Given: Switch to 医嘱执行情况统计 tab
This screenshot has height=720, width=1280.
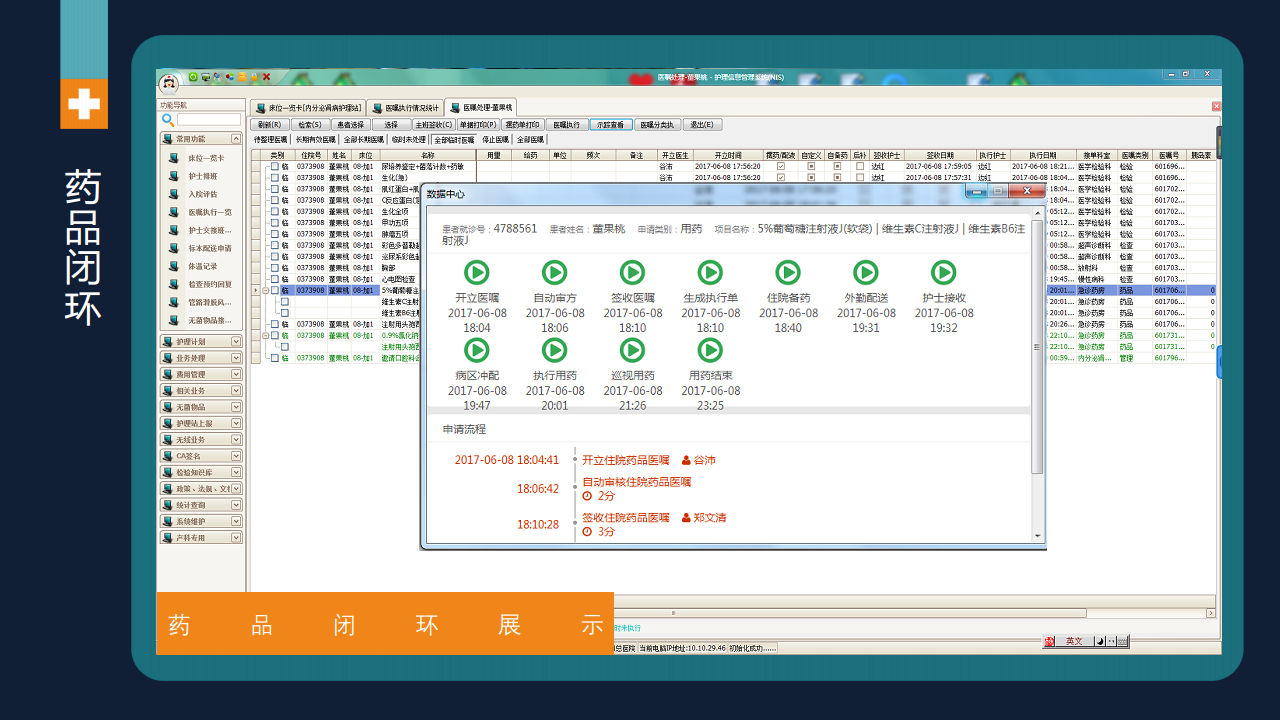Looking at the screenshot, I should 405,107.
